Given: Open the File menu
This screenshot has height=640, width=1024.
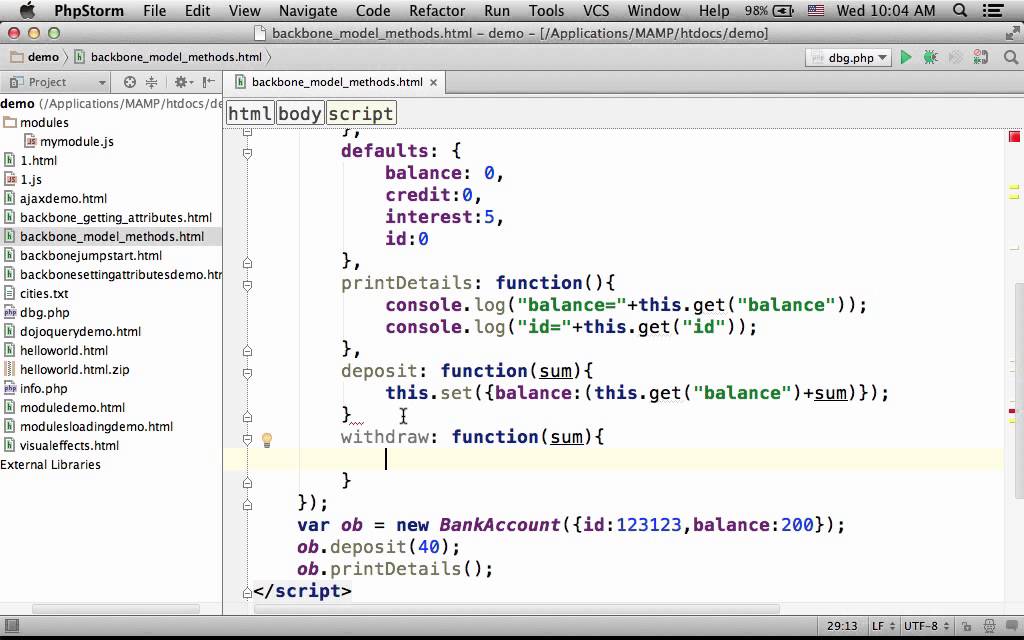Looking at the screenshot, I should pos(154,10).
